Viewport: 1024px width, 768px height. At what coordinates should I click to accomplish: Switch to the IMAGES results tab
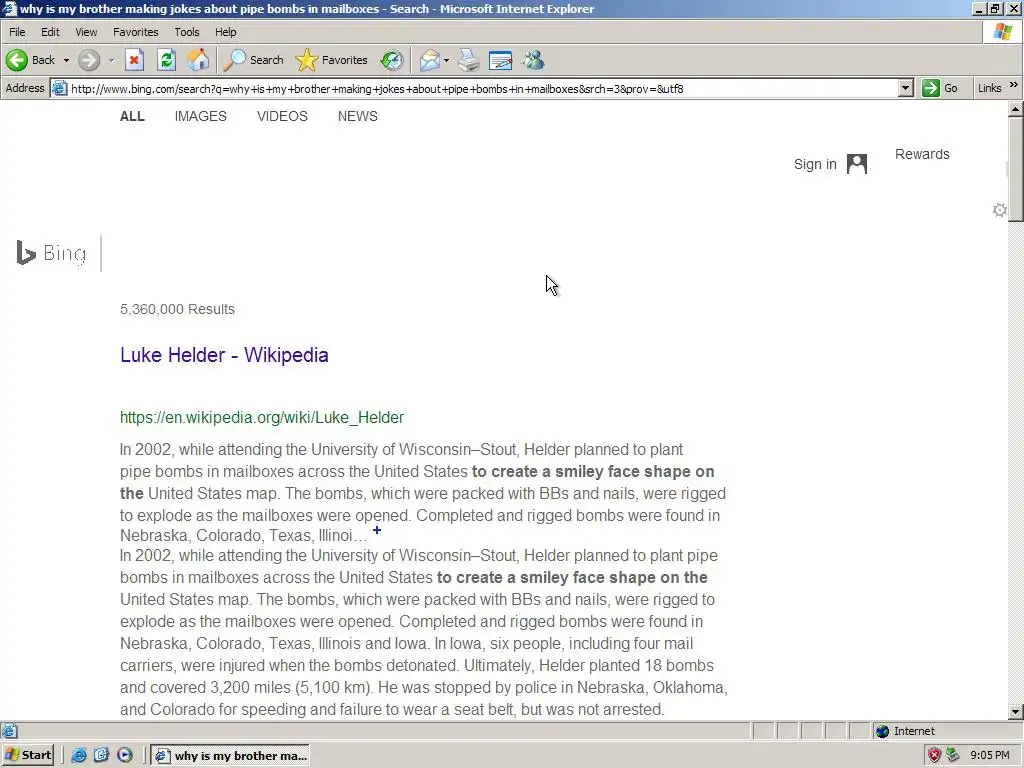pos(200,116)
